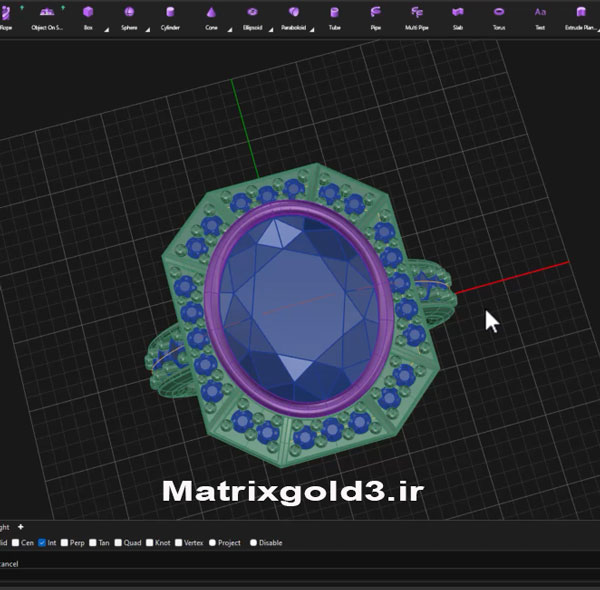Viewport: 600px width, 590px height.
Task: Add a new viewport tab with plus
Action: (21, 527)
